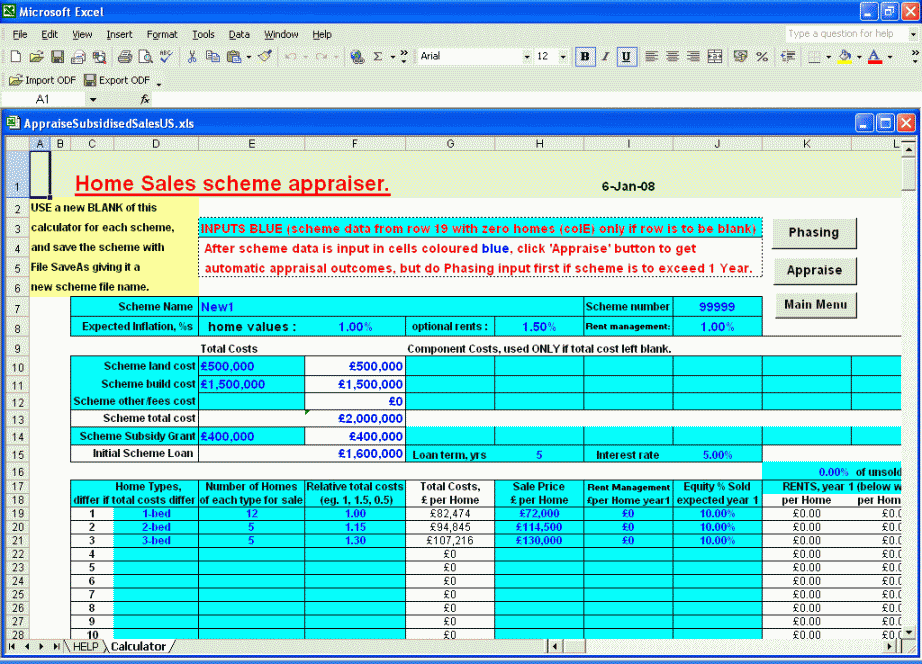This screenshot has height=664, width=922.
Task: Click the Print toolbar icon
Action: coord(125,56)
